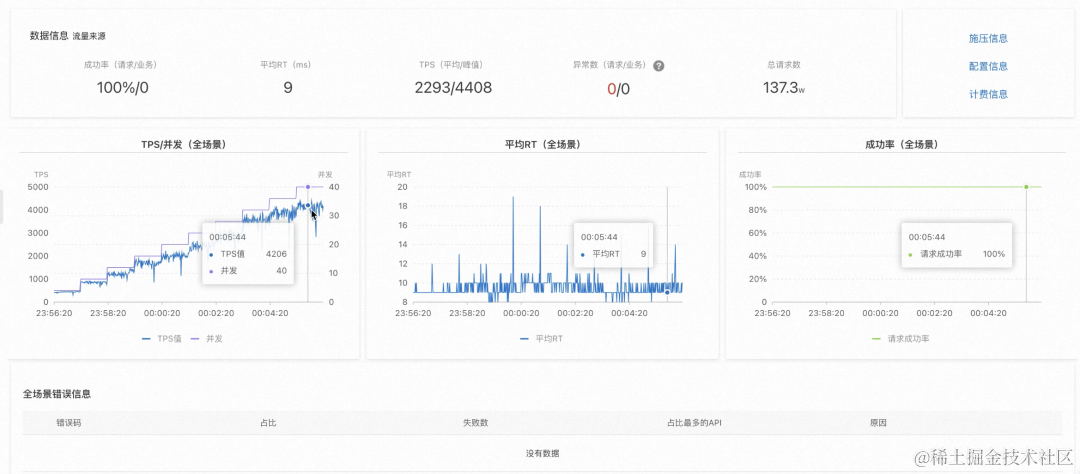Click the TPS值 4206 tooltip row
This screenshot has height=474, width=1080.
[248, 254]
